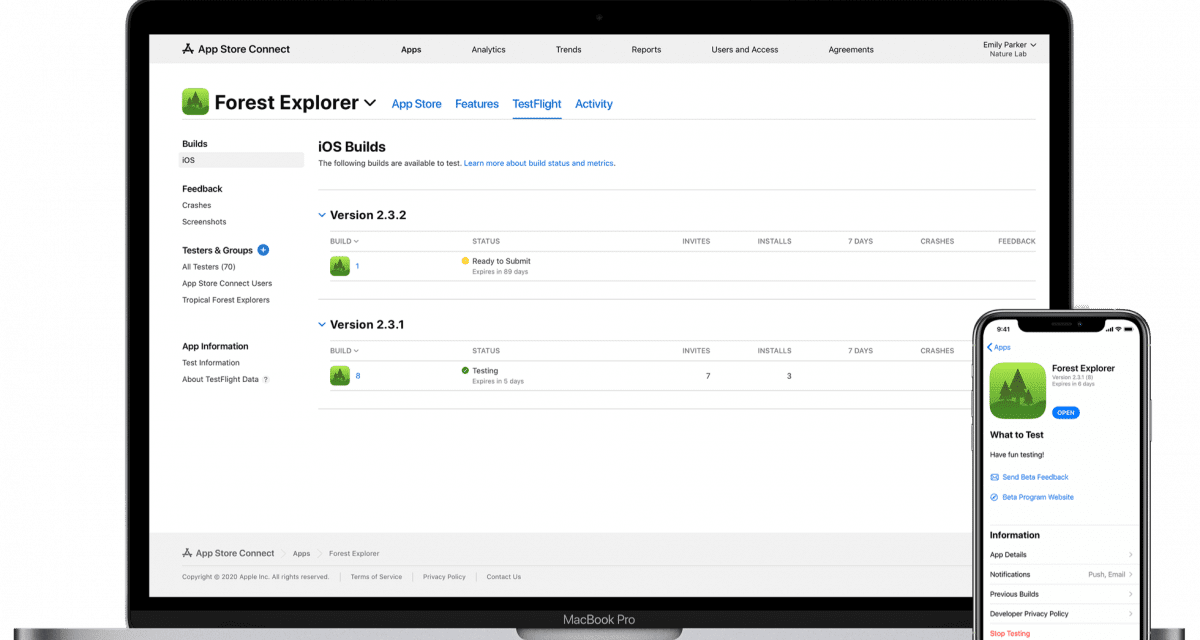
Task: Select iOS under Builds in sidebar
Action: 241,160
